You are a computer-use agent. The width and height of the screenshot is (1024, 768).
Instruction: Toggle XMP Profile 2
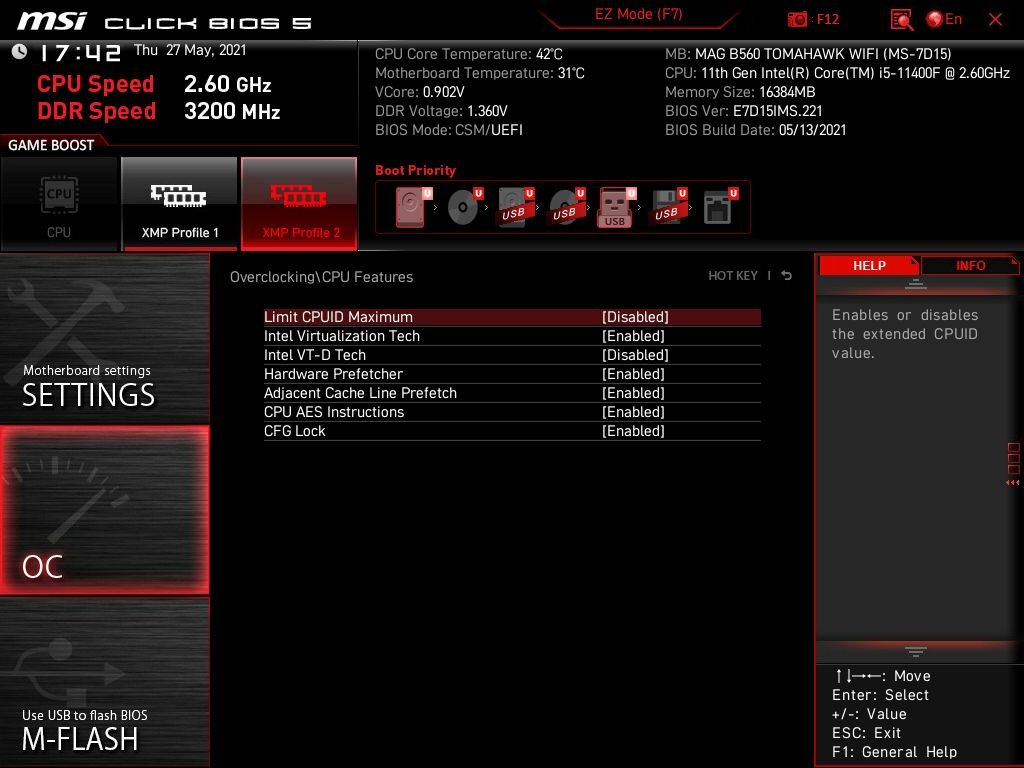pos(299,204)
